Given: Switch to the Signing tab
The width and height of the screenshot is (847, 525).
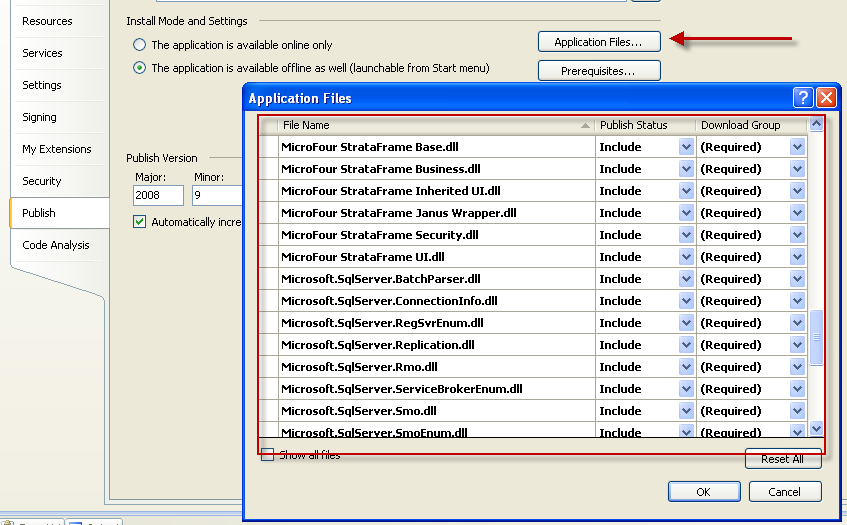Looking at the screenshot, I should (x=40, y=117).
